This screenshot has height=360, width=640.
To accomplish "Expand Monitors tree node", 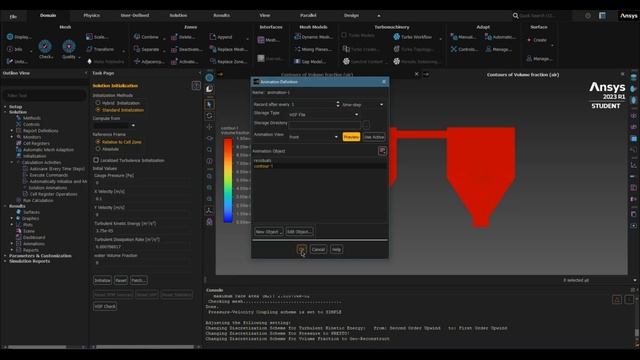I will (x=12, y=137).
